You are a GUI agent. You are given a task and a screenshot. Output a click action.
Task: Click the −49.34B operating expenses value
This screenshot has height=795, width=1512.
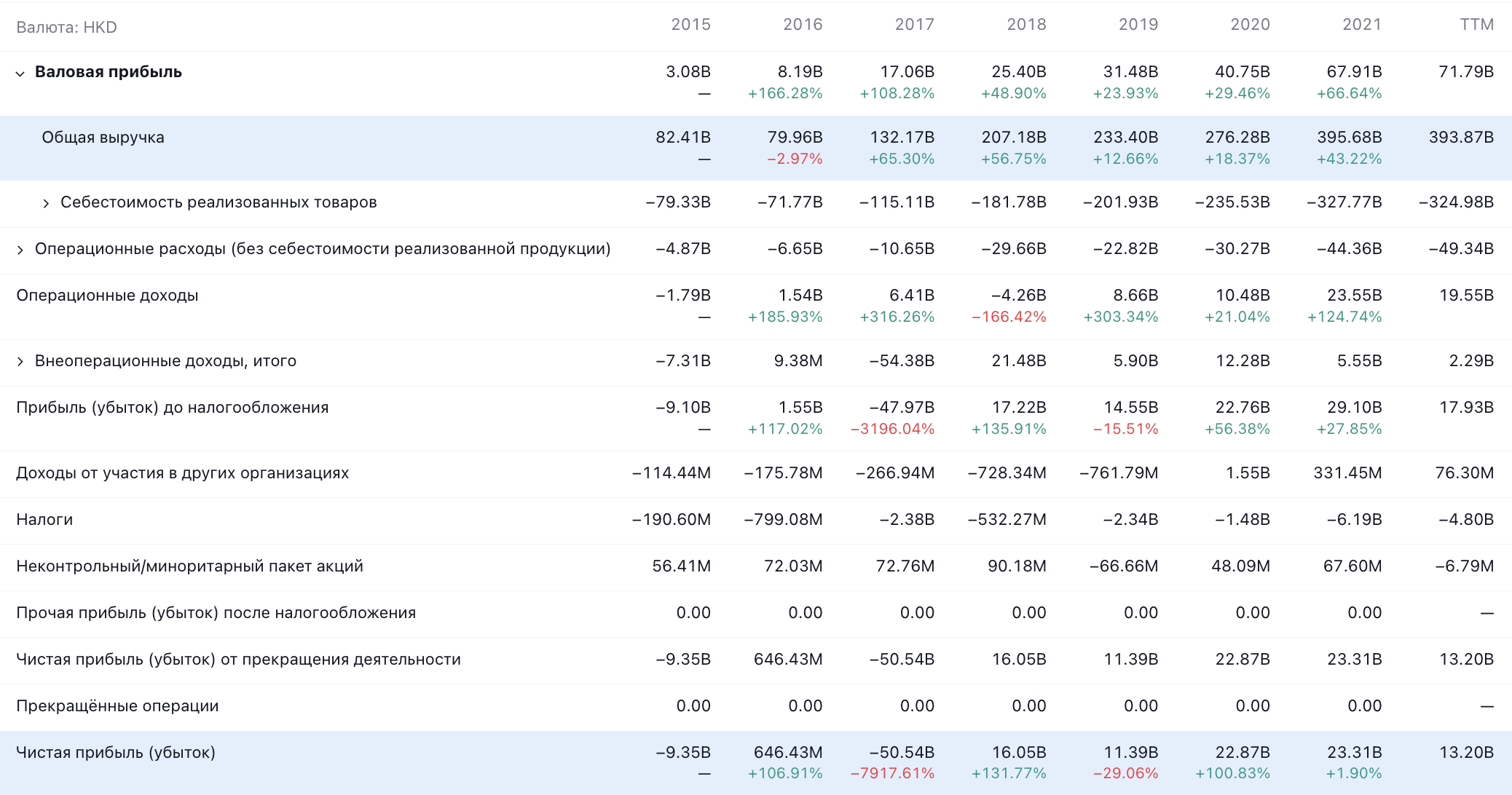tap(1461, 249)
